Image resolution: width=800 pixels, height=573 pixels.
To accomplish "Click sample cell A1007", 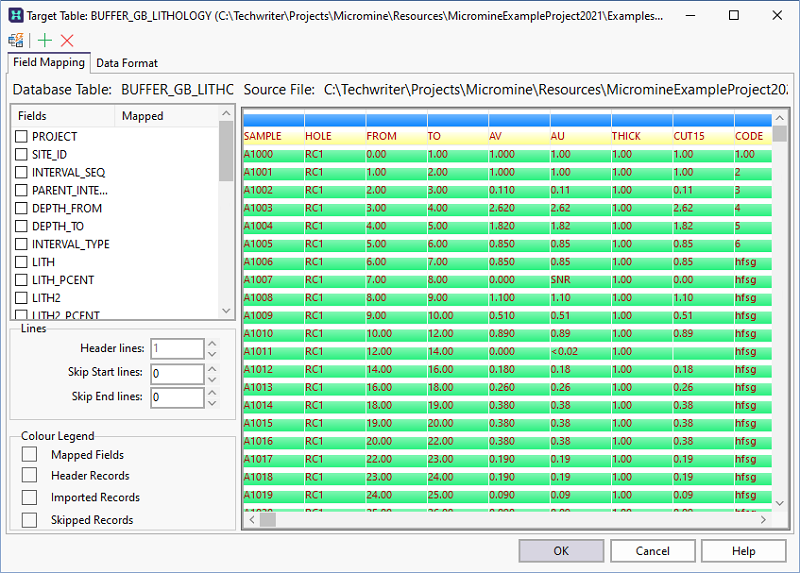I will [x=273, y=280].
